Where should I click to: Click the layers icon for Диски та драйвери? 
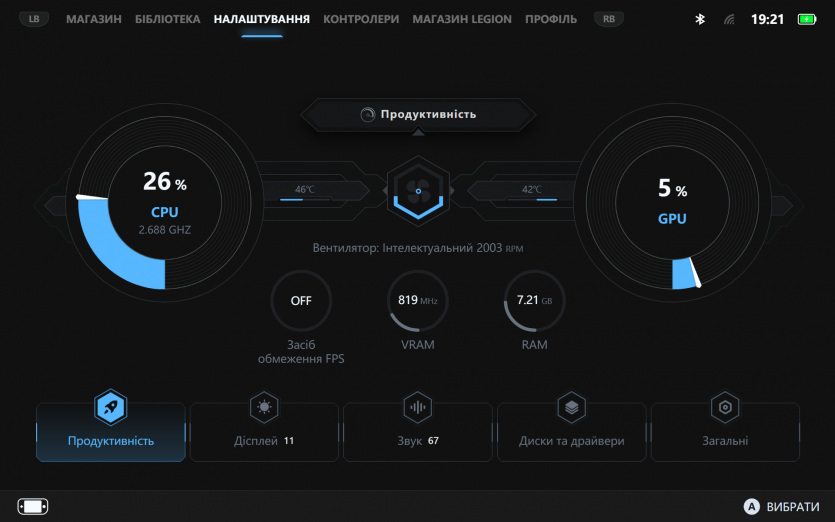[x=571, y=407]
